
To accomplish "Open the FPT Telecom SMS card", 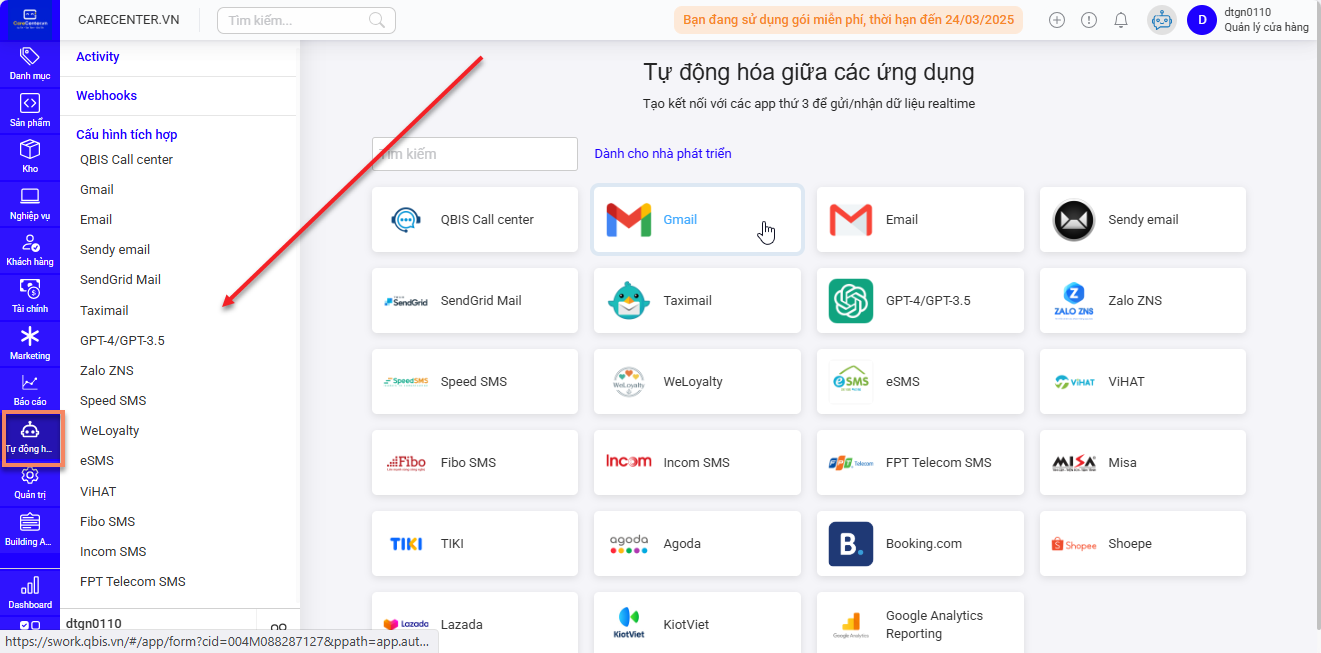I will pos(920,463).
